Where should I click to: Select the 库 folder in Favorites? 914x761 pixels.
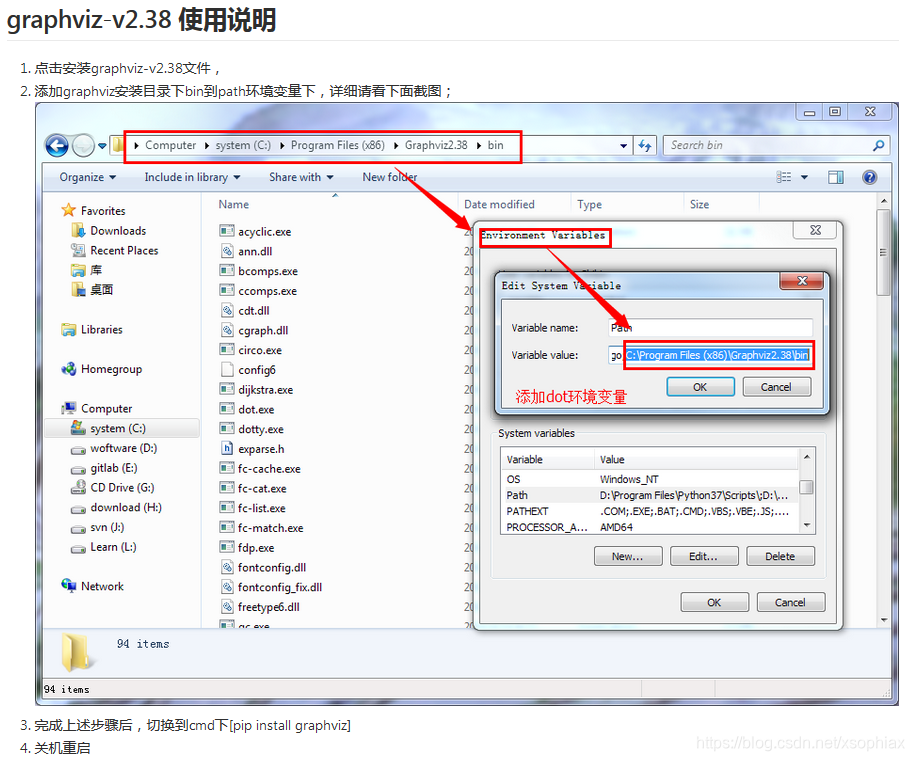pos(86,270)
